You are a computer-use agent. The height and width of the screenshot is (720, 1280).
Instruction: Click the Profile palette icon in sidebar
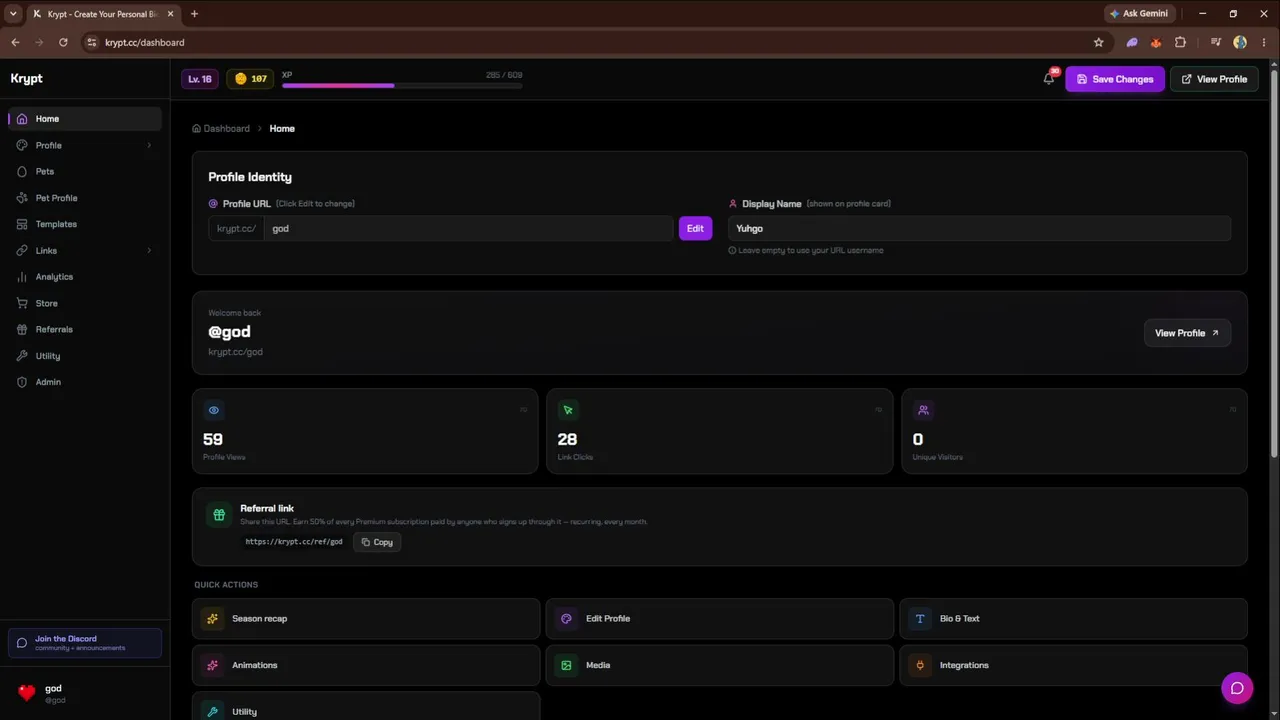point(22,145)
